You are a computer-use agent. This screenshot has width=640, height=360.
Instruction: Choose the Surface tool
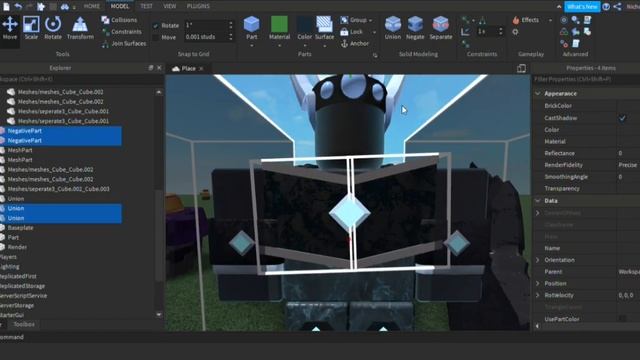point(324,28)
